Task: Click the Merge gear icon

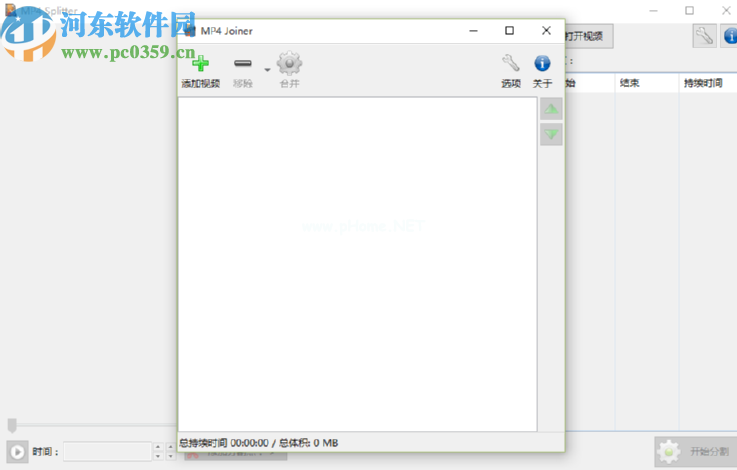Action: 289,63
